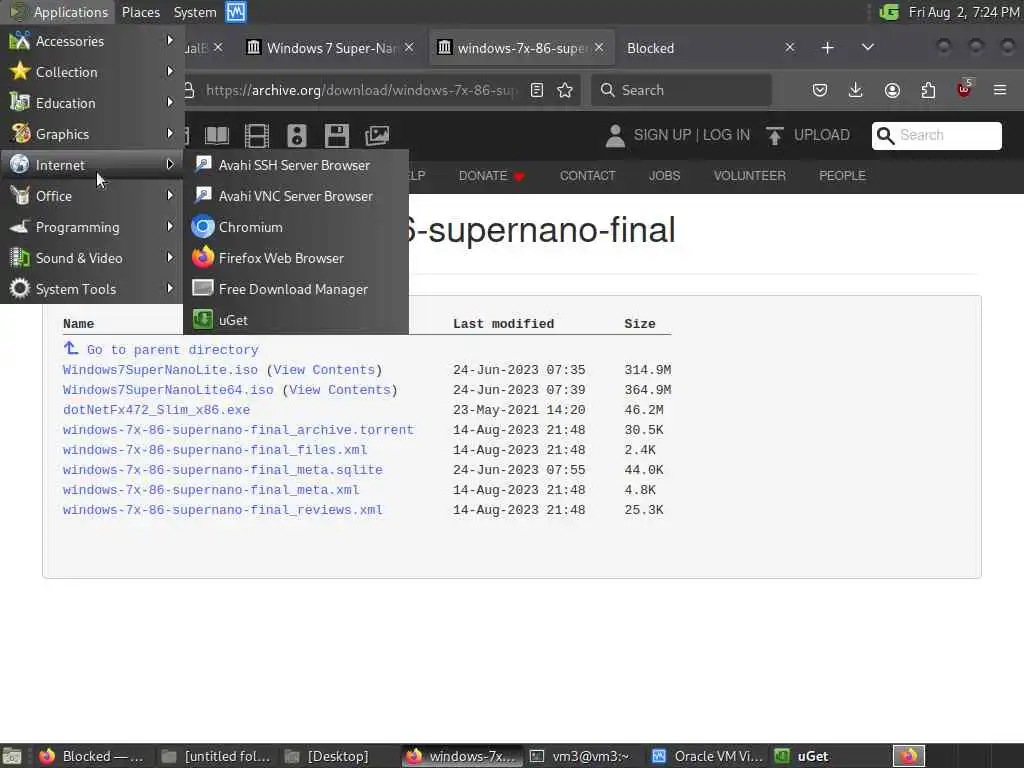This screenshot has width=1024, height=768.
Task: Close the Blocked tab
Action: [790, 47]
